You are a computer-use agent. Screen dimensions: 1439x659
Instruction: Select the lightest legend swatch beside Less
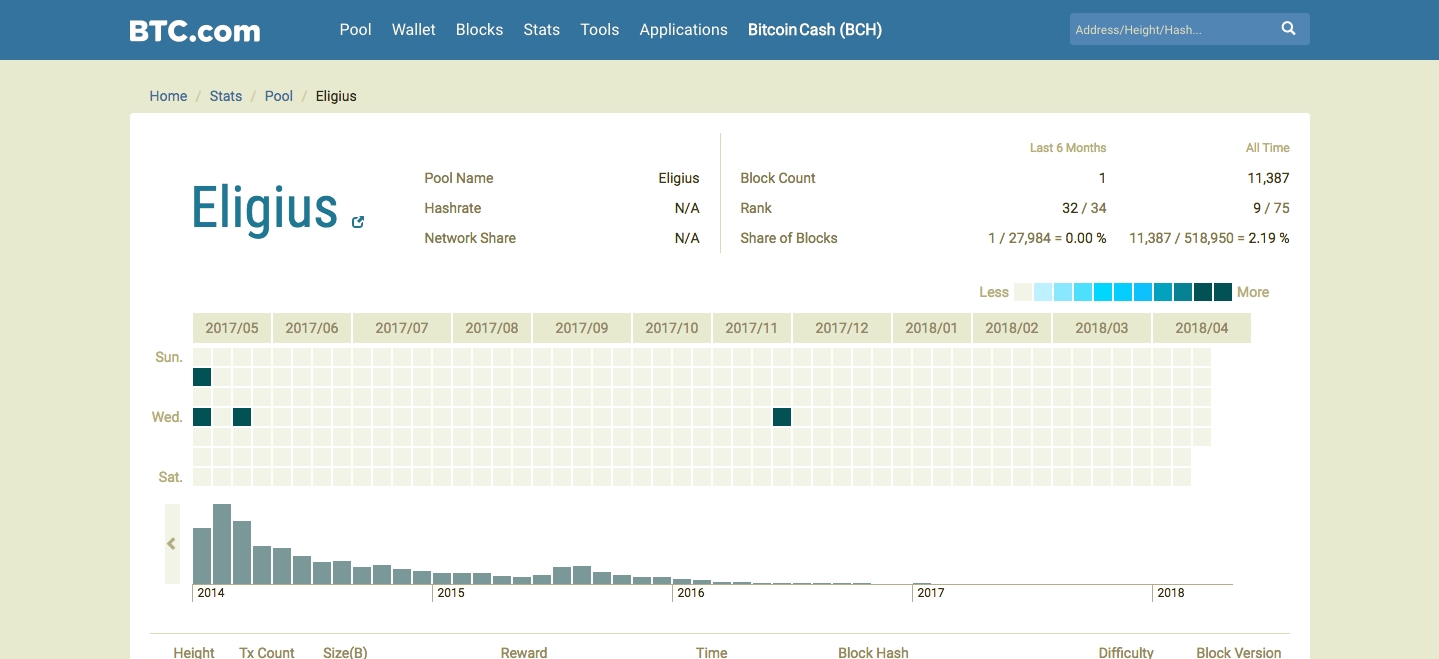tap(1023, 292)
